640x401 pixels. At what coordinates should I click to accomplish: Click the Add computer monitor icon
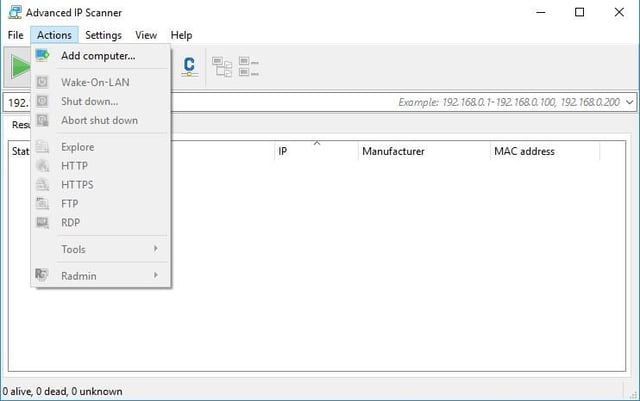point(42,56)
